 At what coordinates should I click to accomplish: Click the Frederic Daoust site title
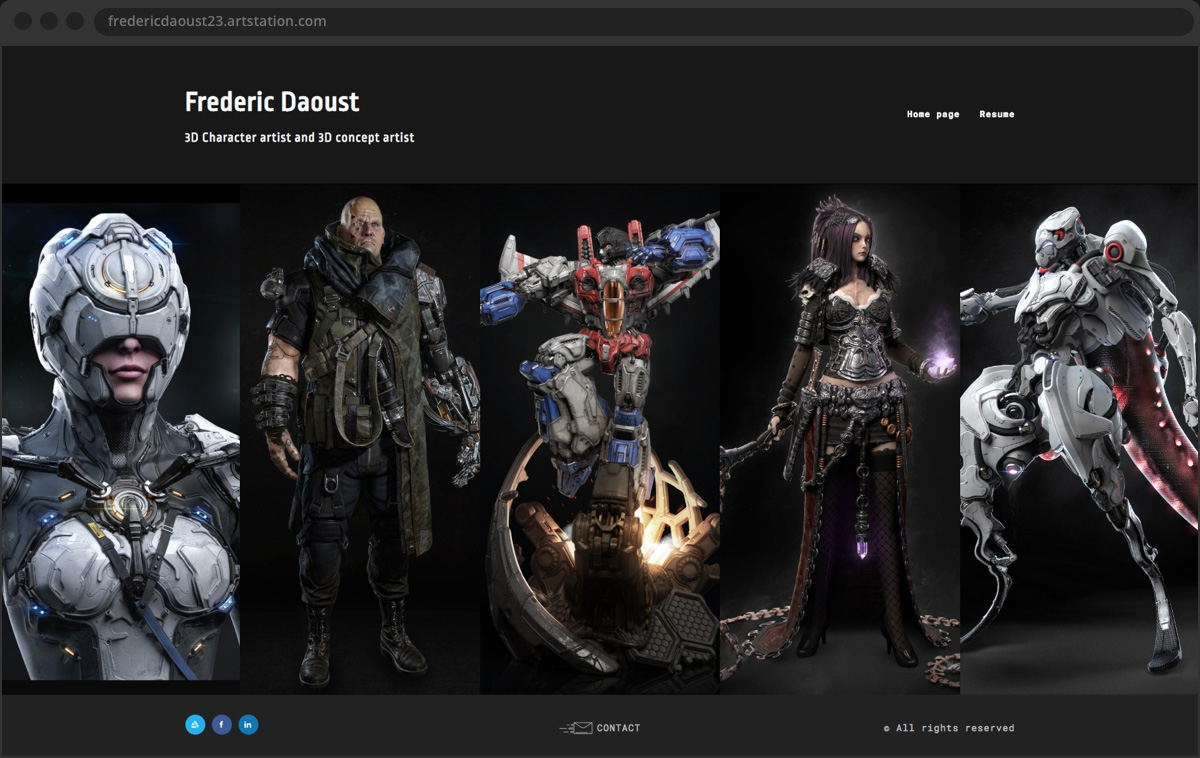pos(272,102)
